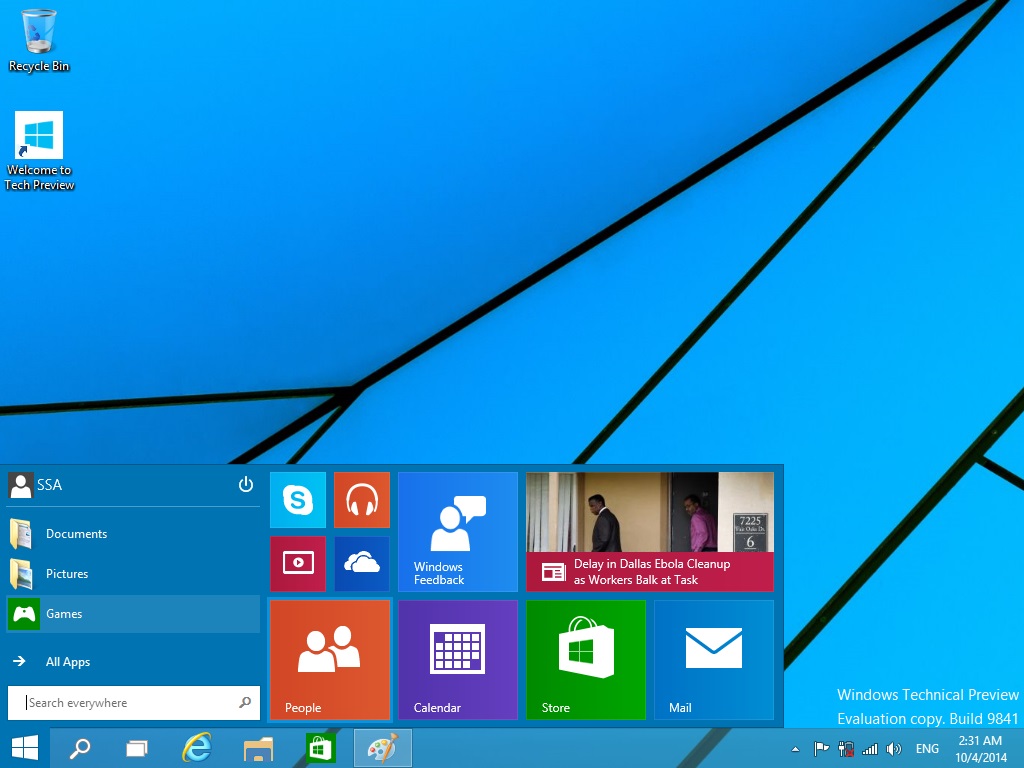Click the Search everywhere box
1024x768 pixels.
click(x=134, y=703)
